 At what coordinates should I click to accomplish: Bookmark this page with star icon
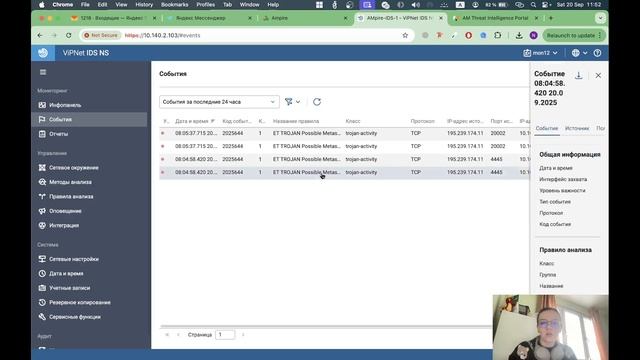tap(405, 36)
